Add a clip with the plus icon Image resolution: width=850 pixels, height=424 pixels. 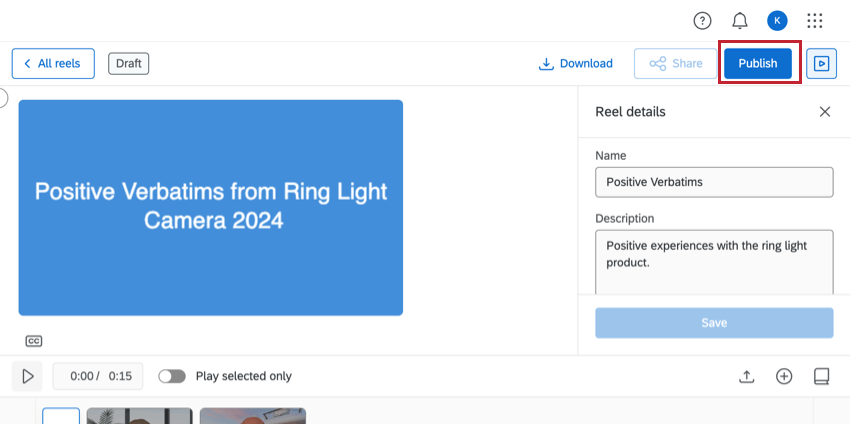point(784,376)
